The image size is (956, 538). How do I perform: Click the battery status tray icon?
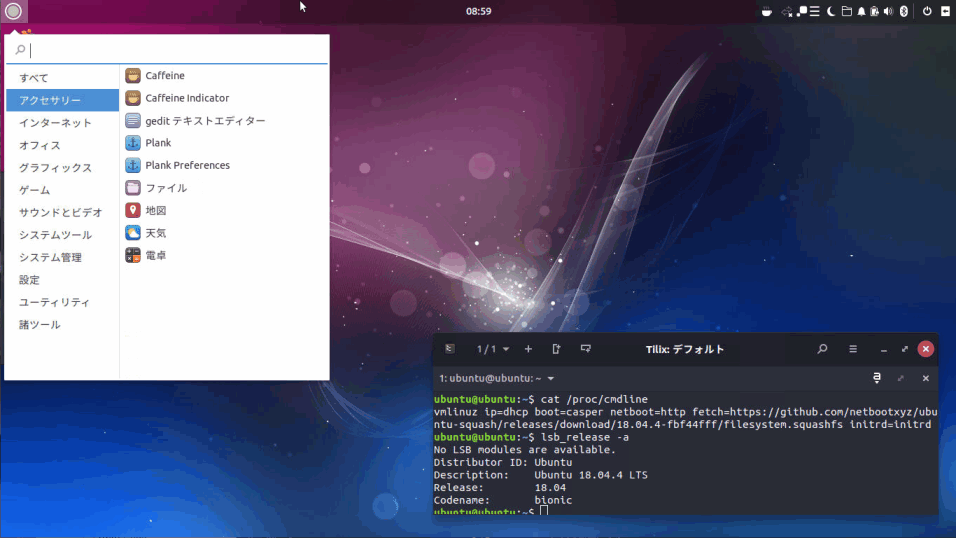click(x=874, y=12)
